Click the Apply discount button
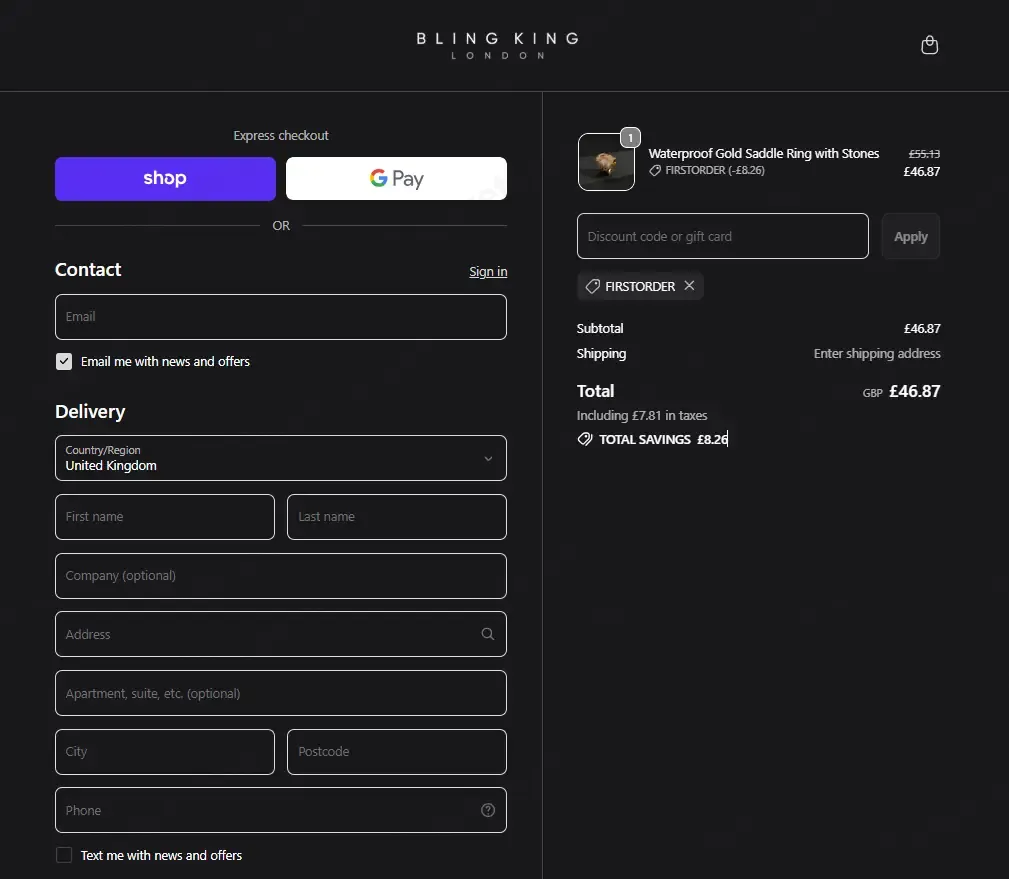The width and height of the screenshot is (1009, 879). 911,236
